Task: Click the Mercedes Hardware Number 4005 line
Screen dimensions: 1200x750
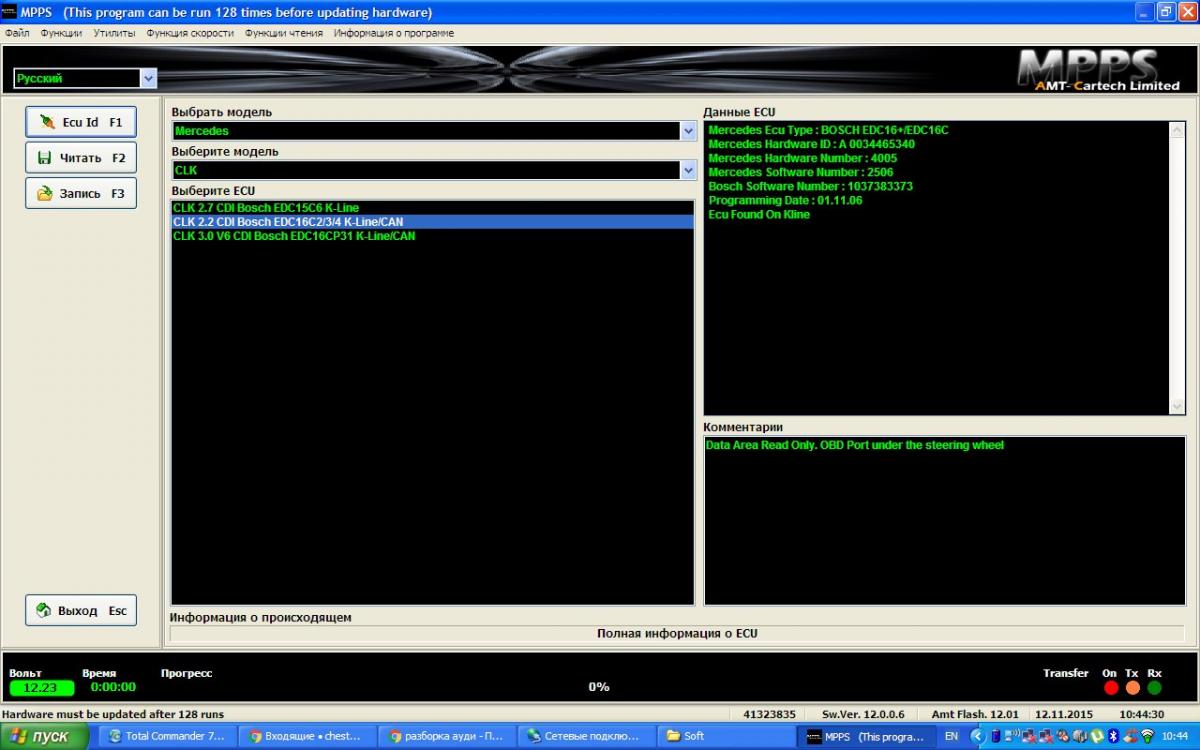Action: [x=802, y=158]
